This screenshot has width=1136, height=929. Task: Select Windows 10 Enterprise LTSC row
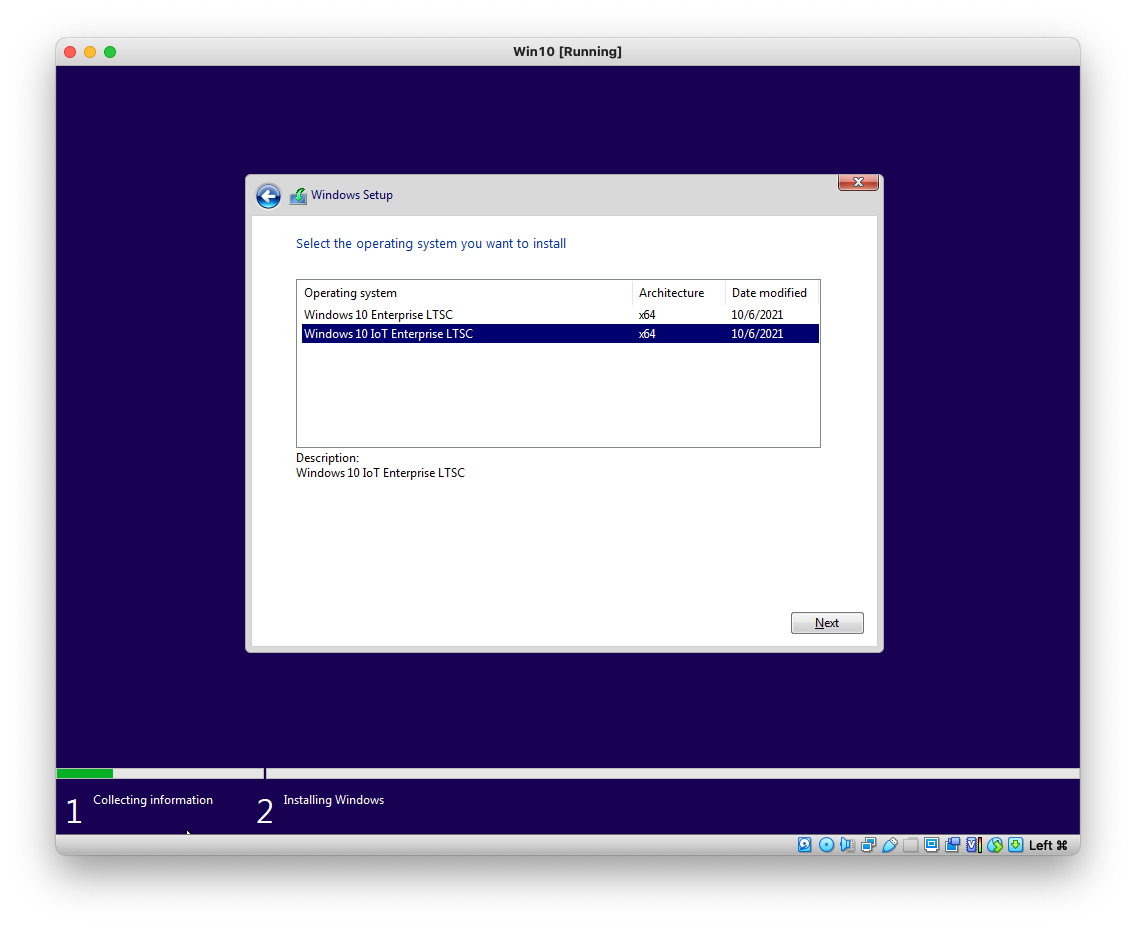559,314
